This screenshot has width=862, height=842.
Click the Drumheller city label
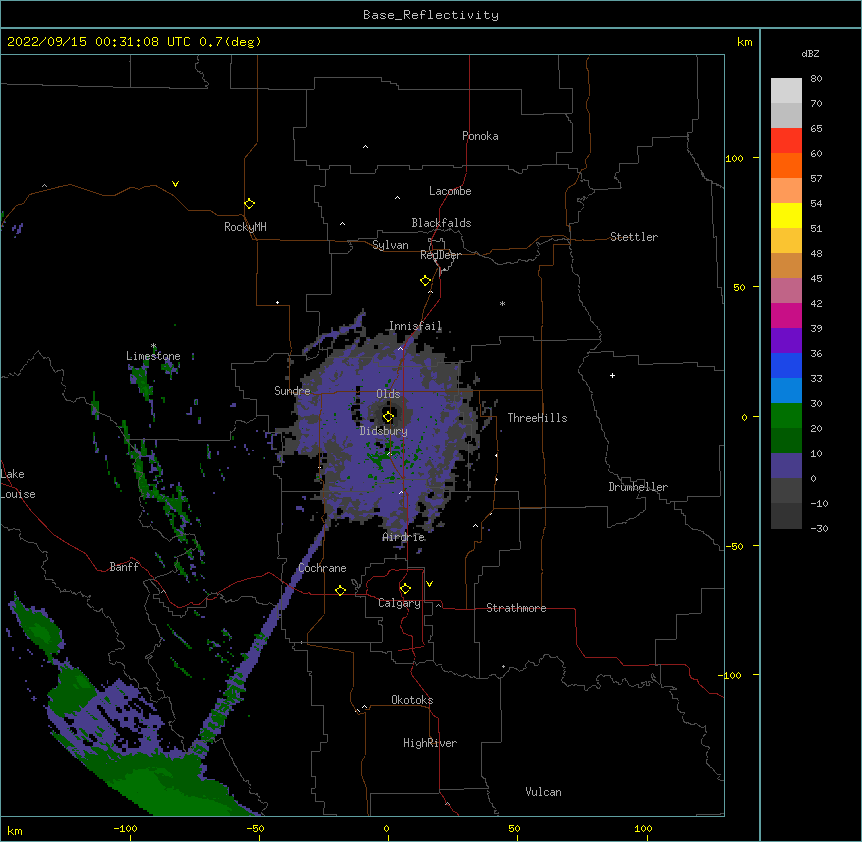[638, 487]
